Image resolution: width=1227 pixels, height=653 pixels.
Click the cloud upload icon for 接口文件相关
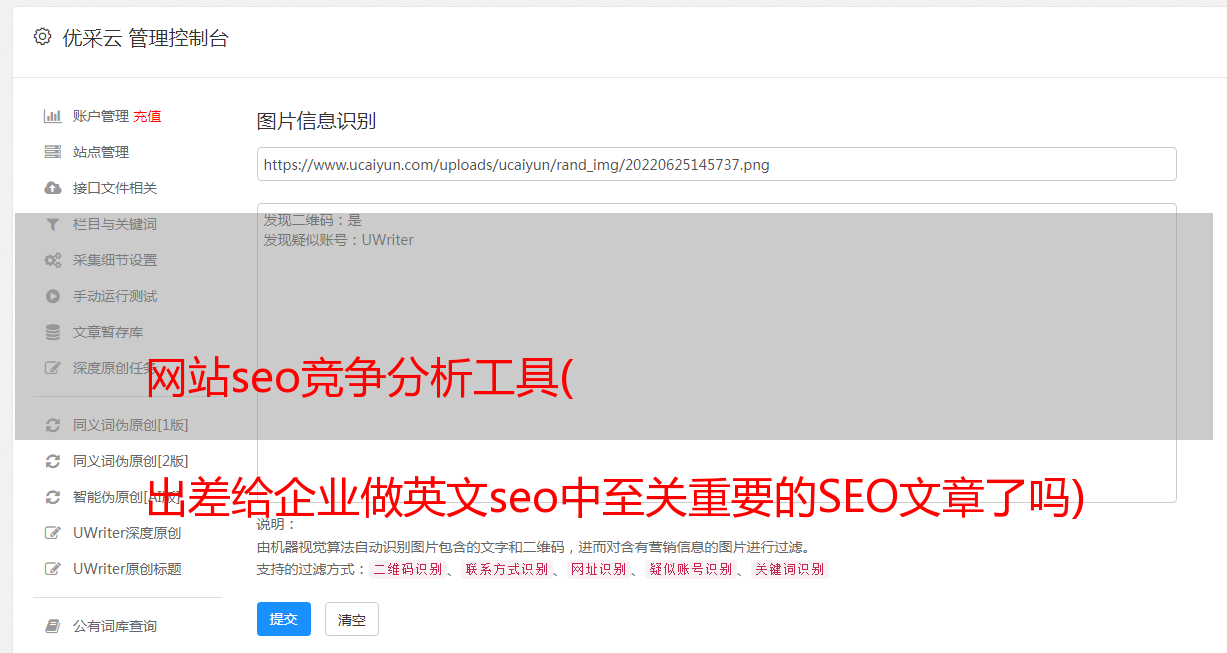[x=53, y=188]
